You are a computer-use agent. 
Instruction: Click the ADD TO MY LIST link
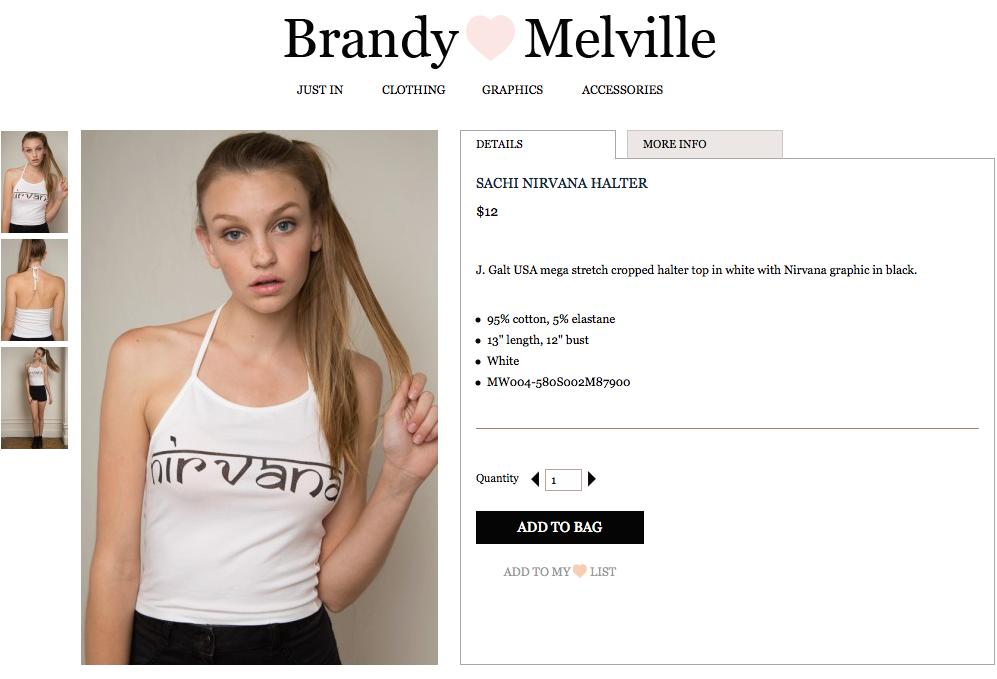560,571
